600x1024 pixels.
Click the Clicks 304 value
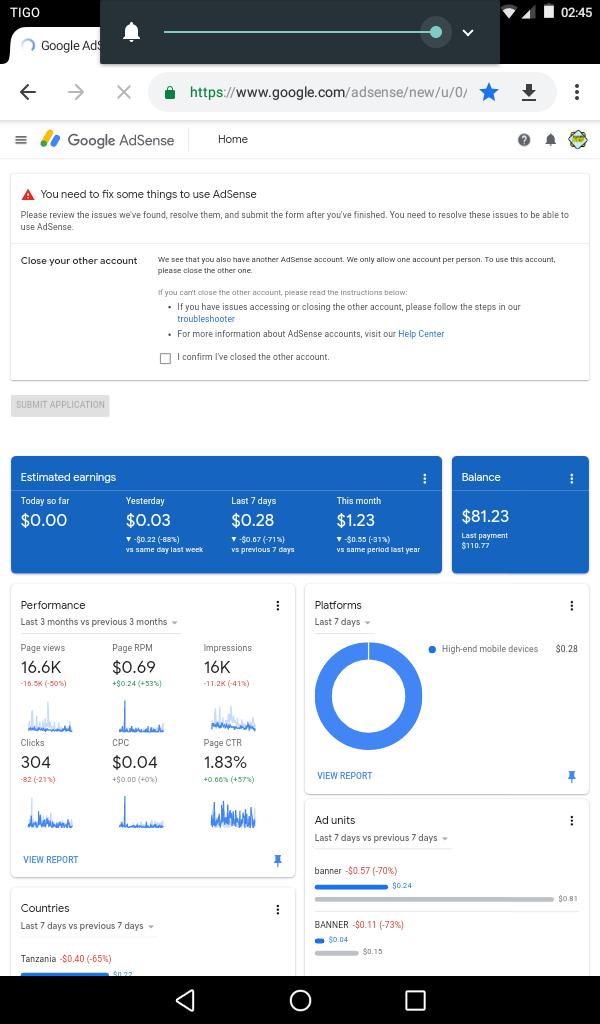[x=35, y=762]
